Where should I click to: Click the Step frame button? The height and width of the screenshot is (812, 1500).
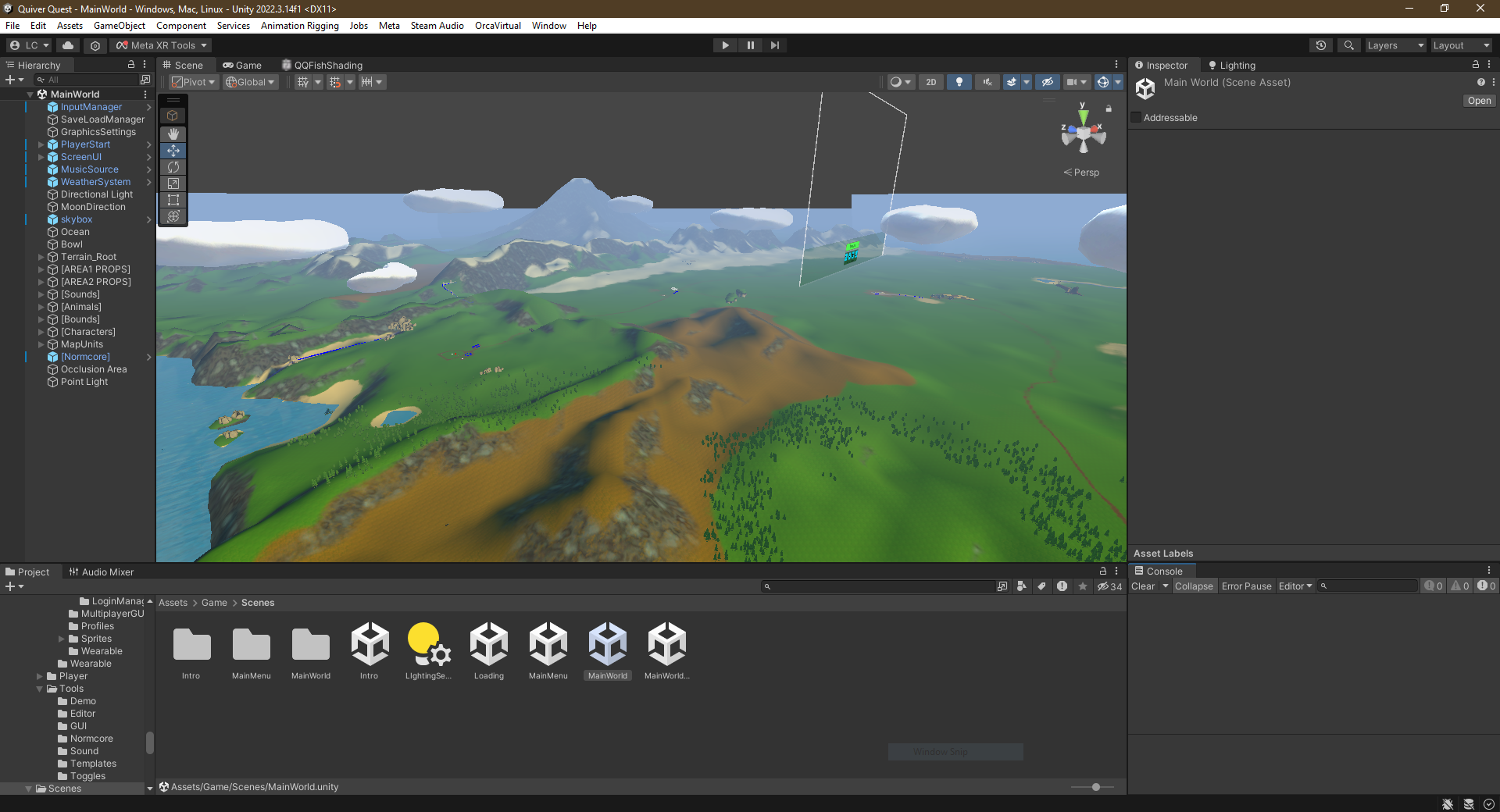pyautogui.click(x=774, y=45)
